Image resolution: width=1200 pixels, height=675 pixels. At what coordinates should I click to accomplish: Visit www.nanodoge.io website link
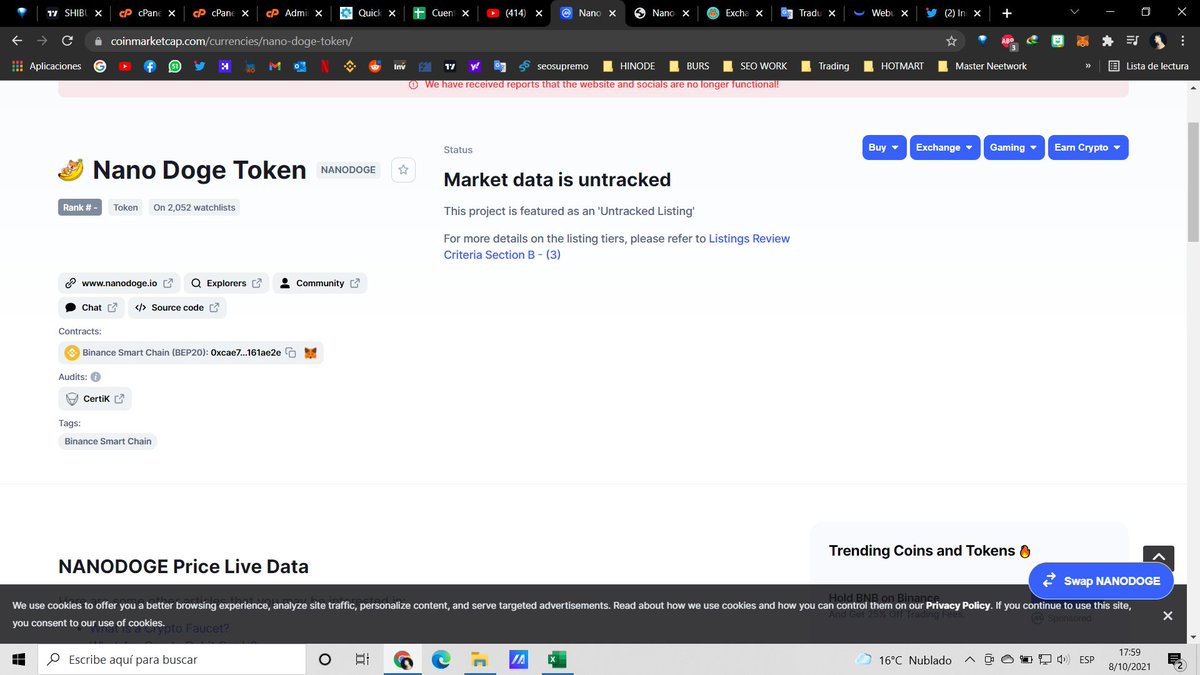(x=119, y=283)
